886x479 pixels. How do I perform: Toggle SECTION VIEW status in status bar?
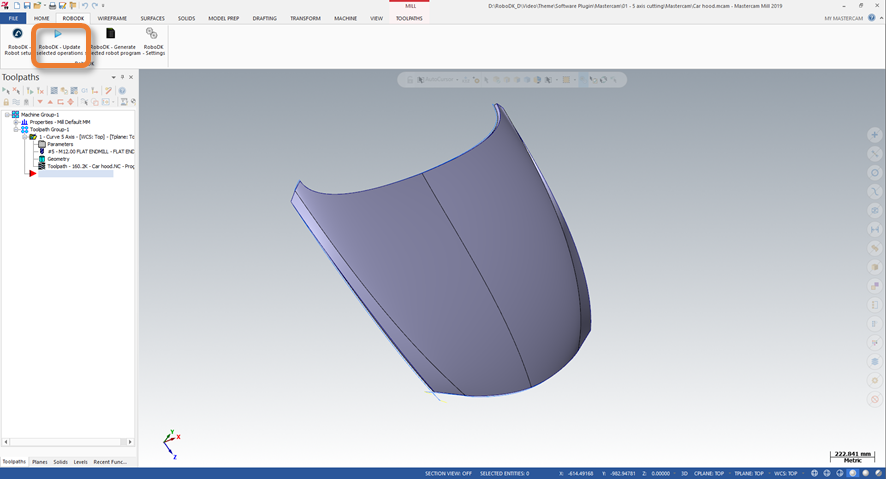coord(448,473)
